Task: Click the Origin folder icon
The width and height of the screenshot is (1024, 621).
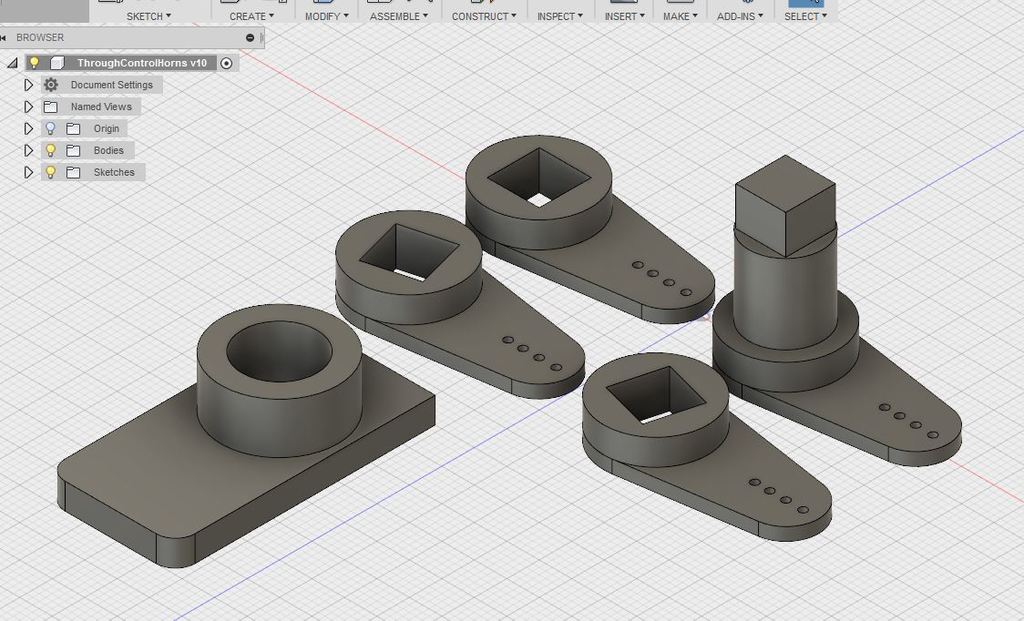Action: click(x=73, y=129)
